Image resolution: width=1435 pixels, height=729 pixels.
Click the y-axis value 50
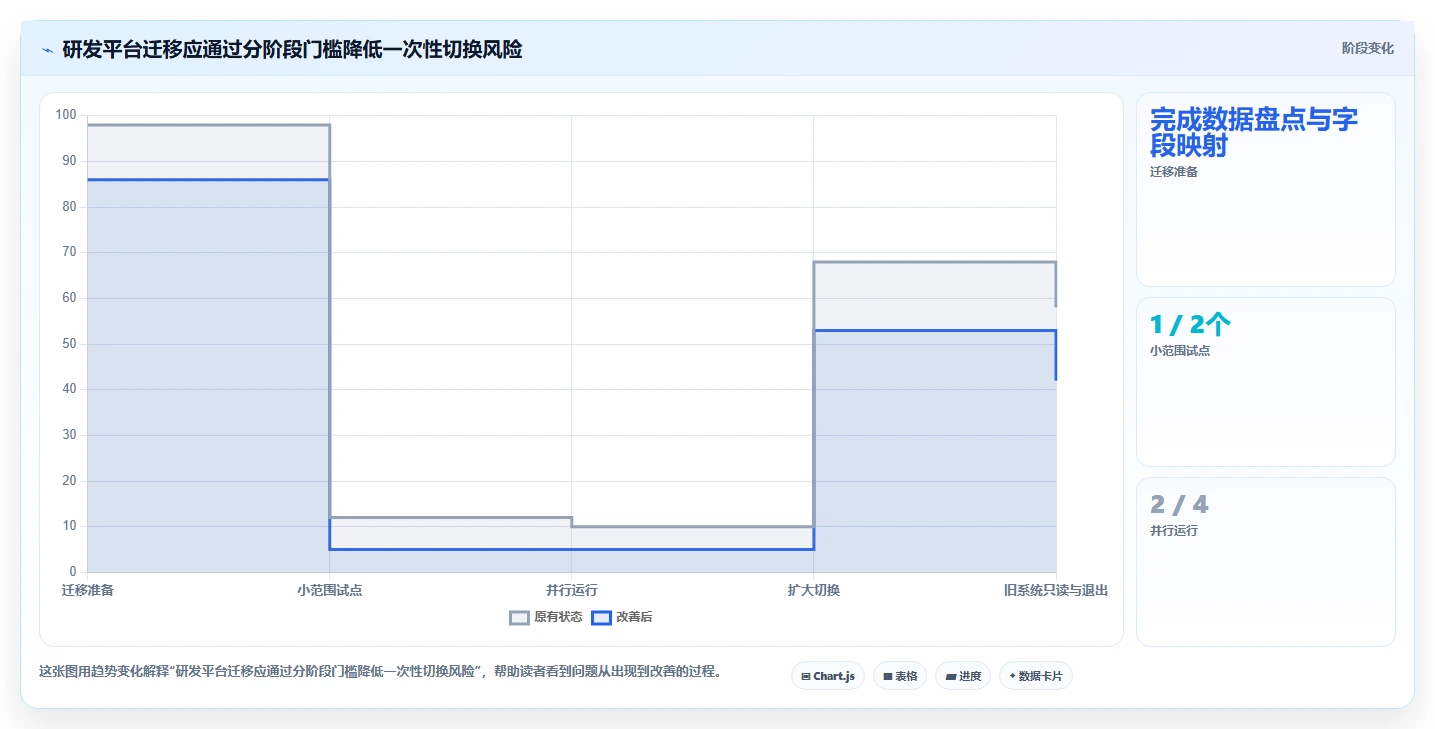[69, 344]
